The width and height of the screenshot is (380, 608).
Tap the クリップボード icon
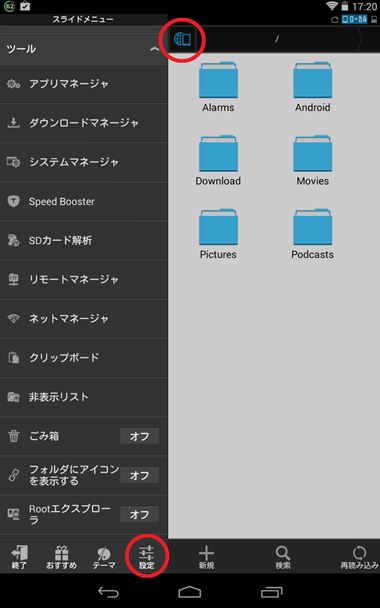point(14,358)
